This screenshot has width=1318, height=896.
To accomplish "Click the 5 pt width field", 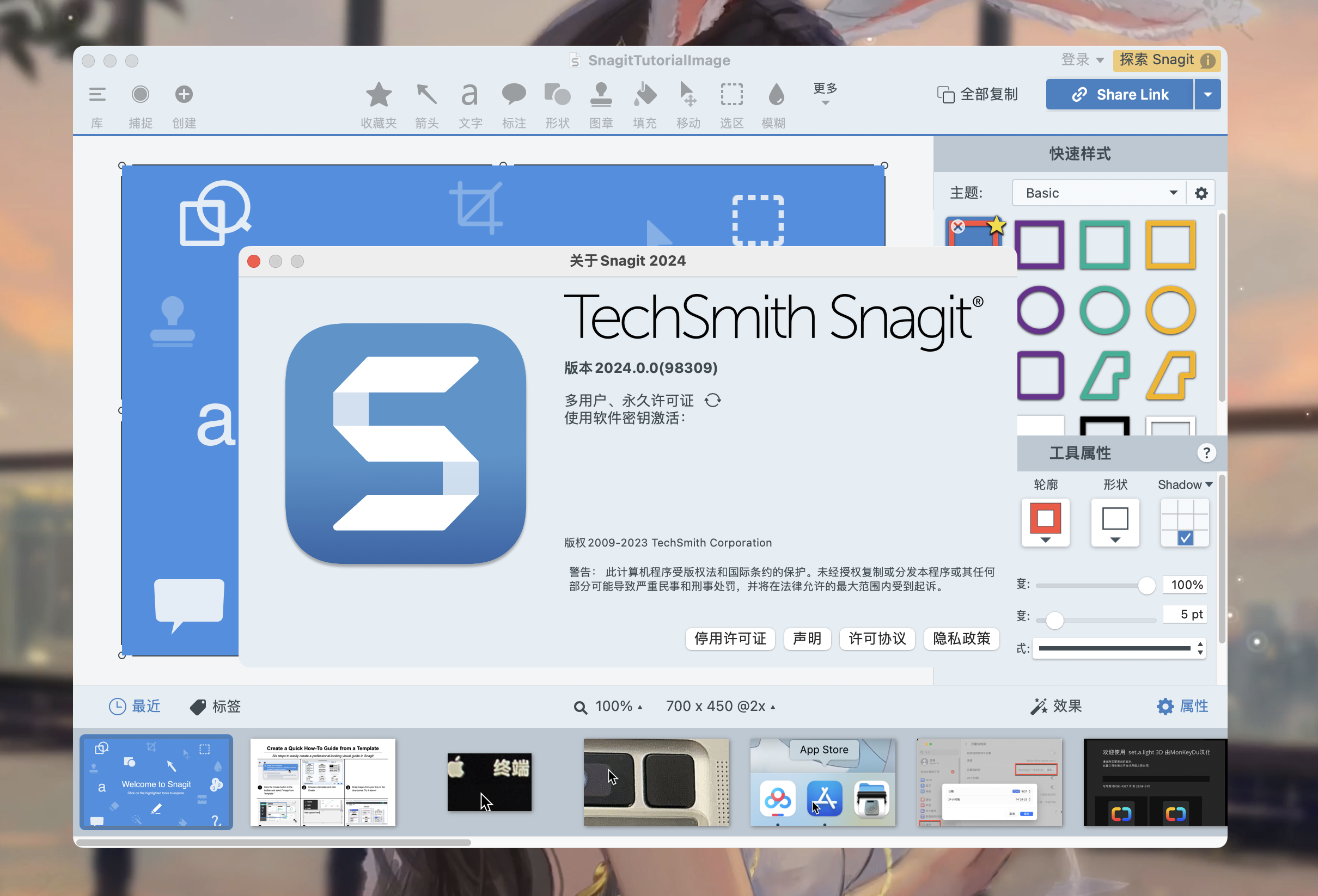I will pyautogui.click(x=1185, y=615).
